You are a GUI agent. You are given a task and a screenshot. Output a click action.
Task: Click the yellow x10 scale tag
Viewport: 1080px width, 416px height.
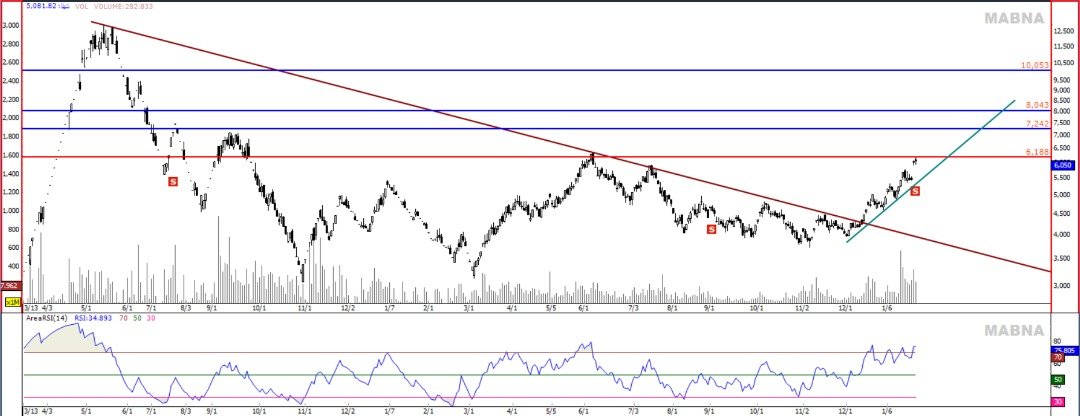[x=12, y=302]
